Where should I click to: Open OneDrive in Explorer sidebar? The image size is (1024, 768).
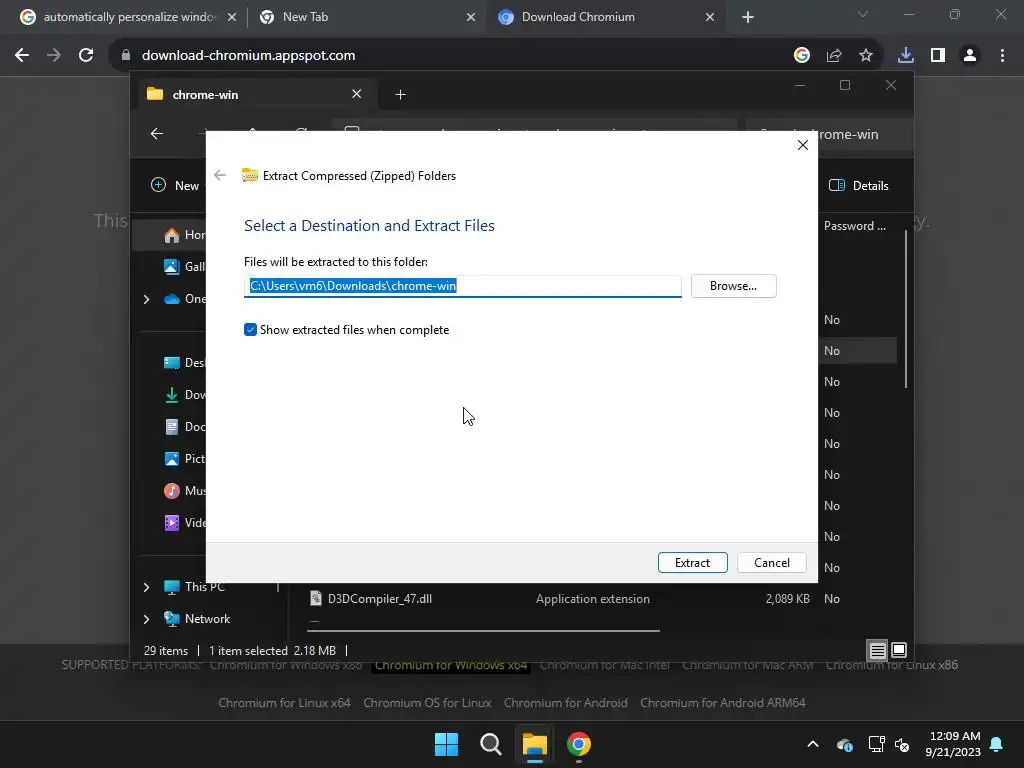pos(185,298)
